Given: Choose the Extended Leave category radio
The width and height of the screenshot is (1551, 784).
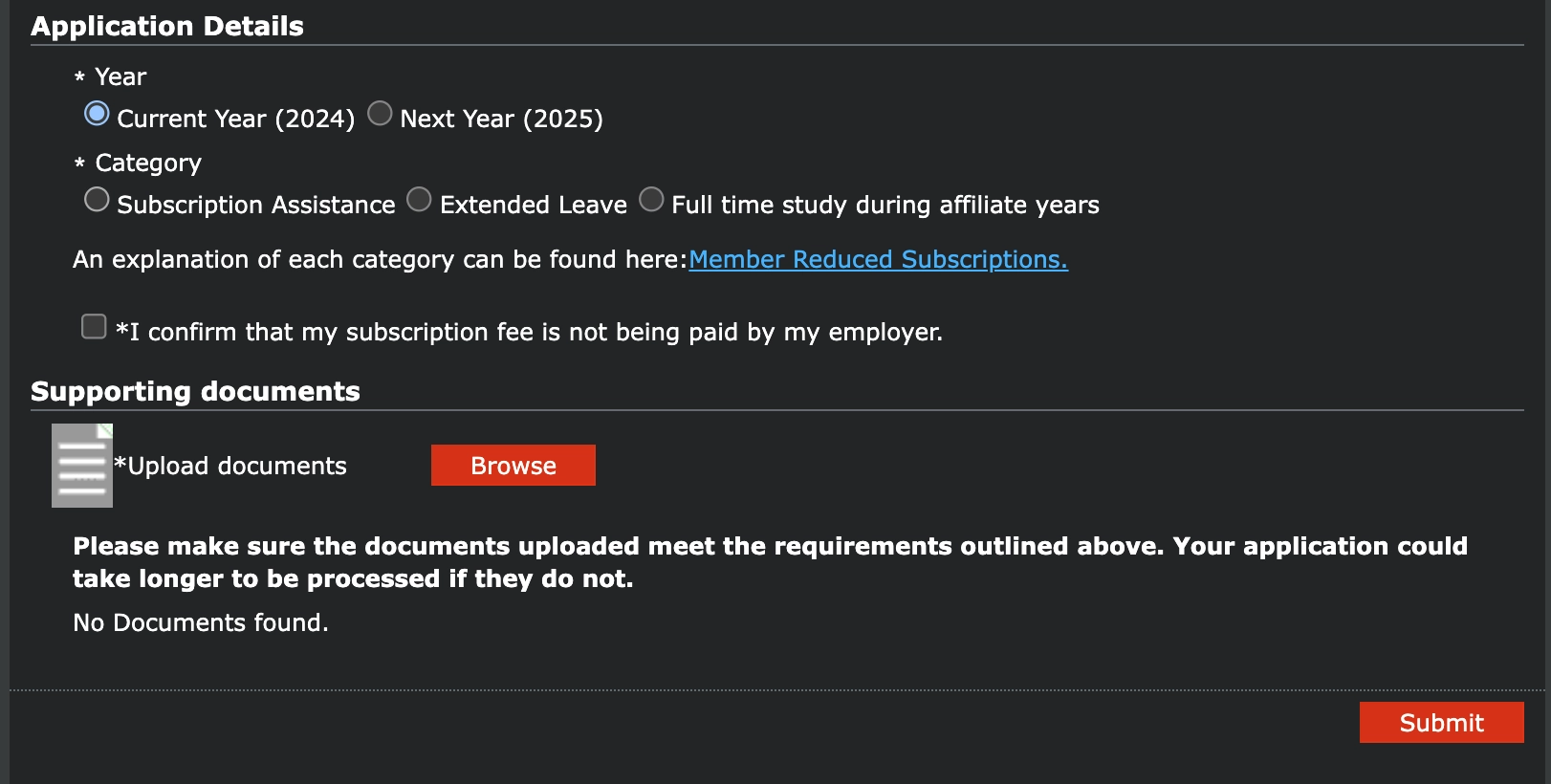Looking at the screenshot, I should [419, 200].
